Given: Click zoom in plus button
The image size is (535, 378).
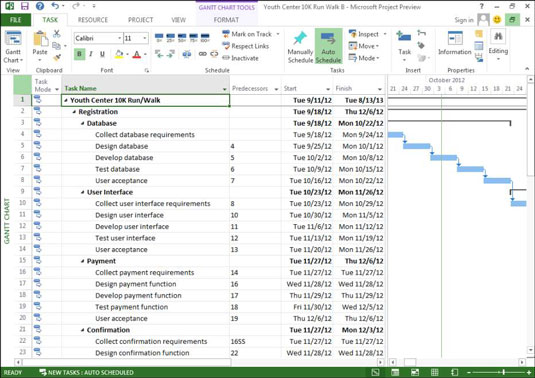Looking at the screenshot, I should (x=529, y=373).
